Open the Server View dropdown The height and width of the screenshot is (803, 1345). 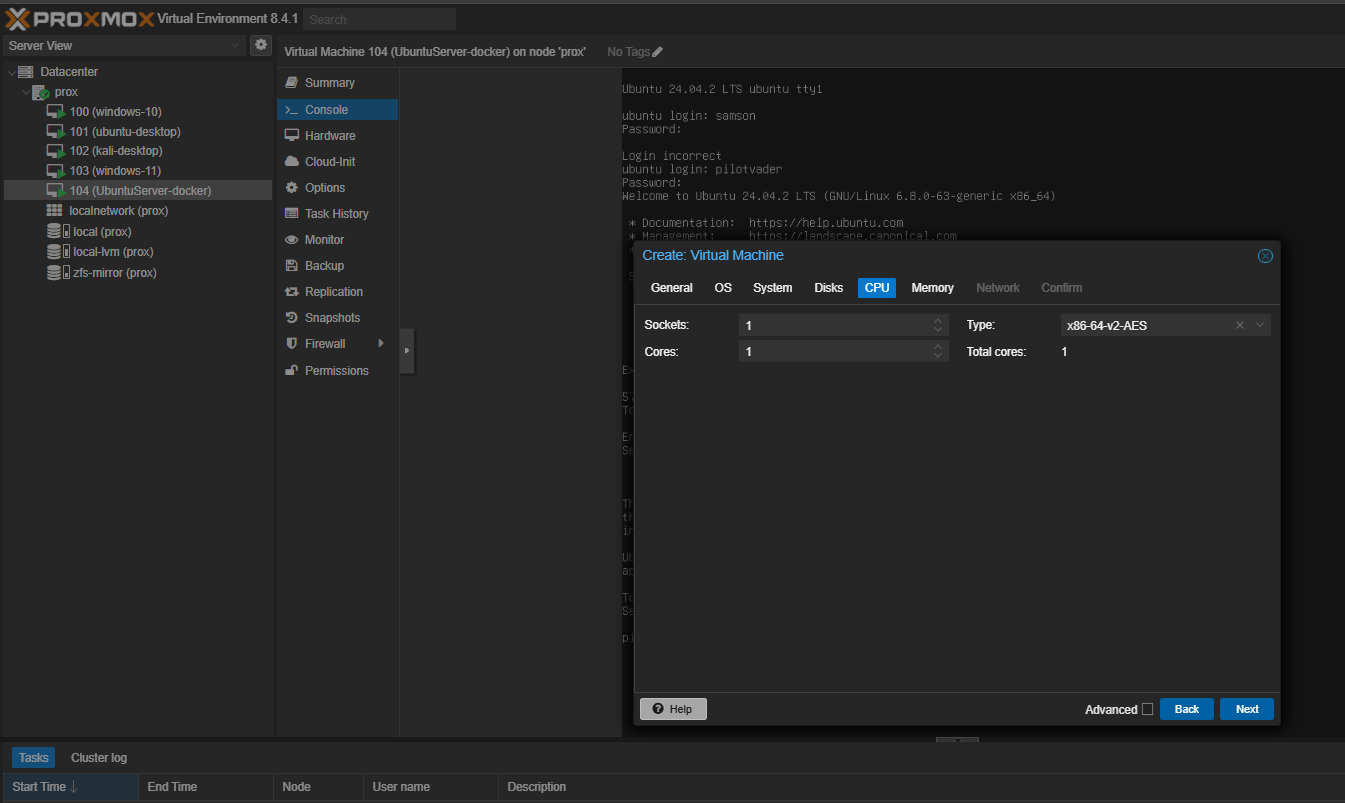(125, 45)
